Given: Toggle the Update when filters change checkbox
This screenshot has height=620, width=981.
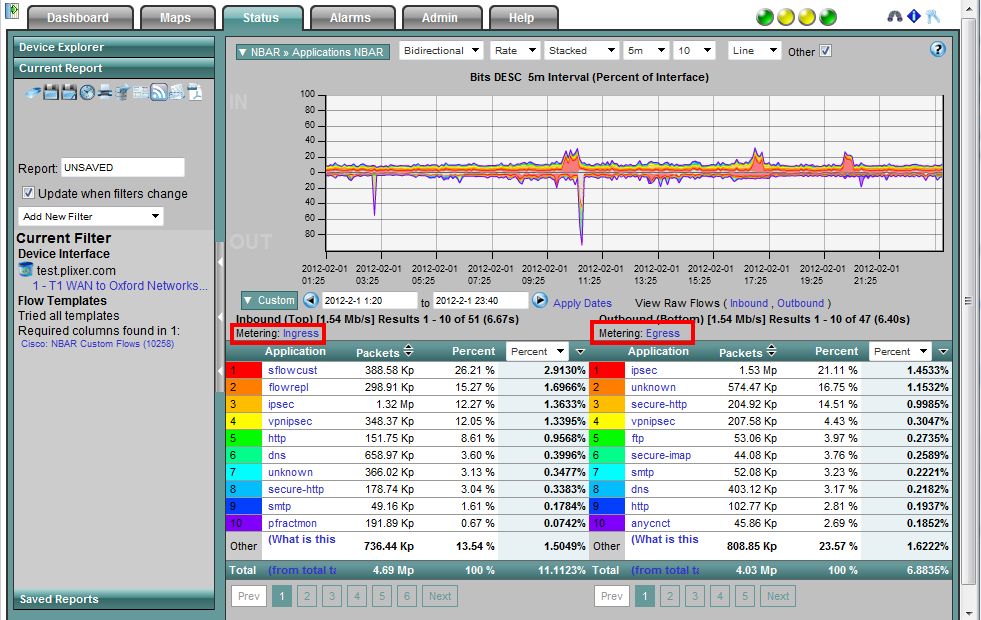Looking at the screenshot, I should [29, 193].
